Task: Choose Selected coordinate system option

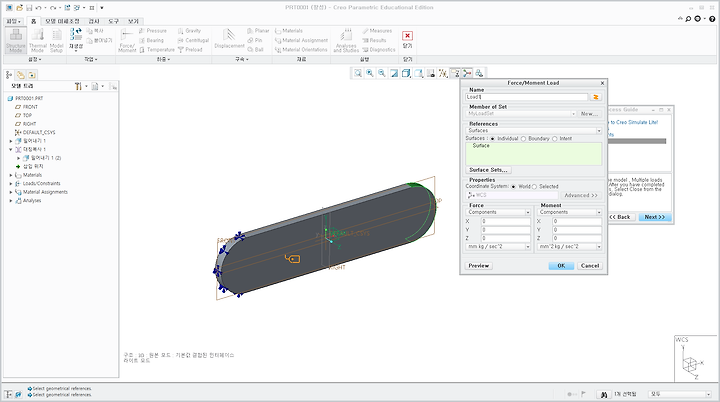Action: point(534,187)
